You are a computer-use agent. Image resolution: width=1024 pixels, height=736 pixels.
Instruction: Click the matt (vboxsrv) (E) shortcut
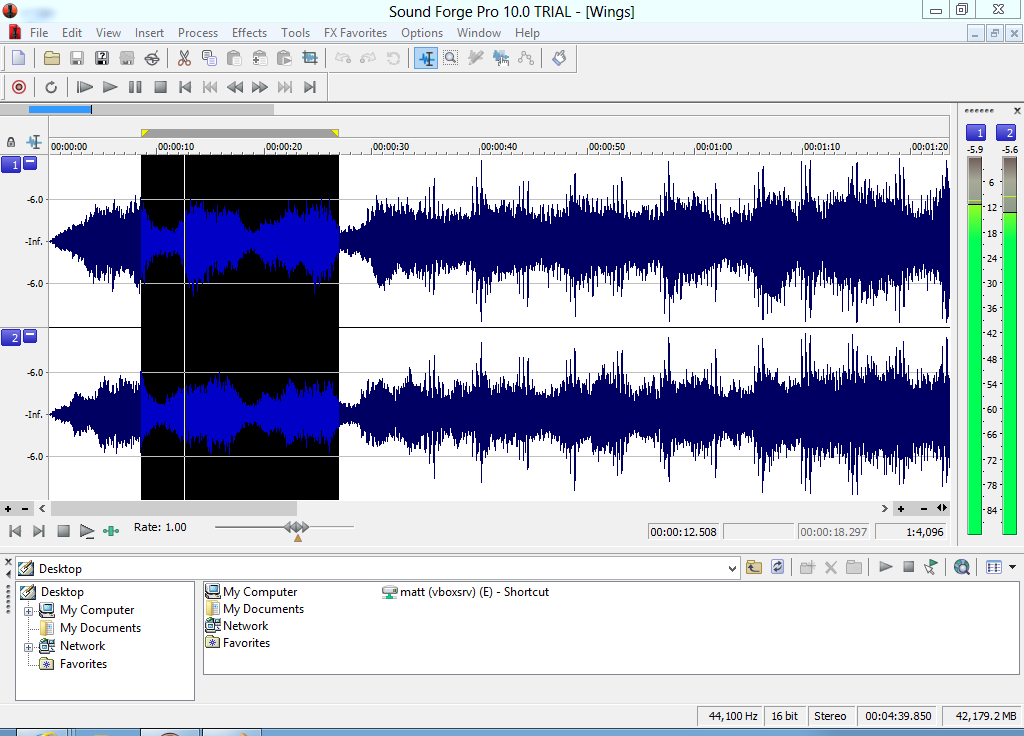(x=473, y=592)
